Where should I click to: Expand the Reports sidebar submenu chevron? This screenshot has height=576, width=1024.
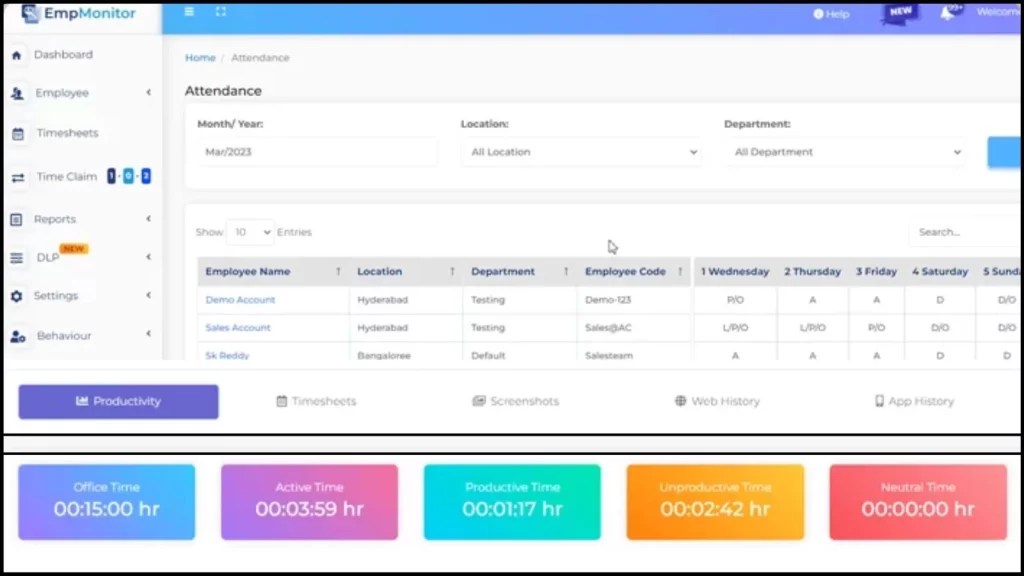tap(148, 219)
